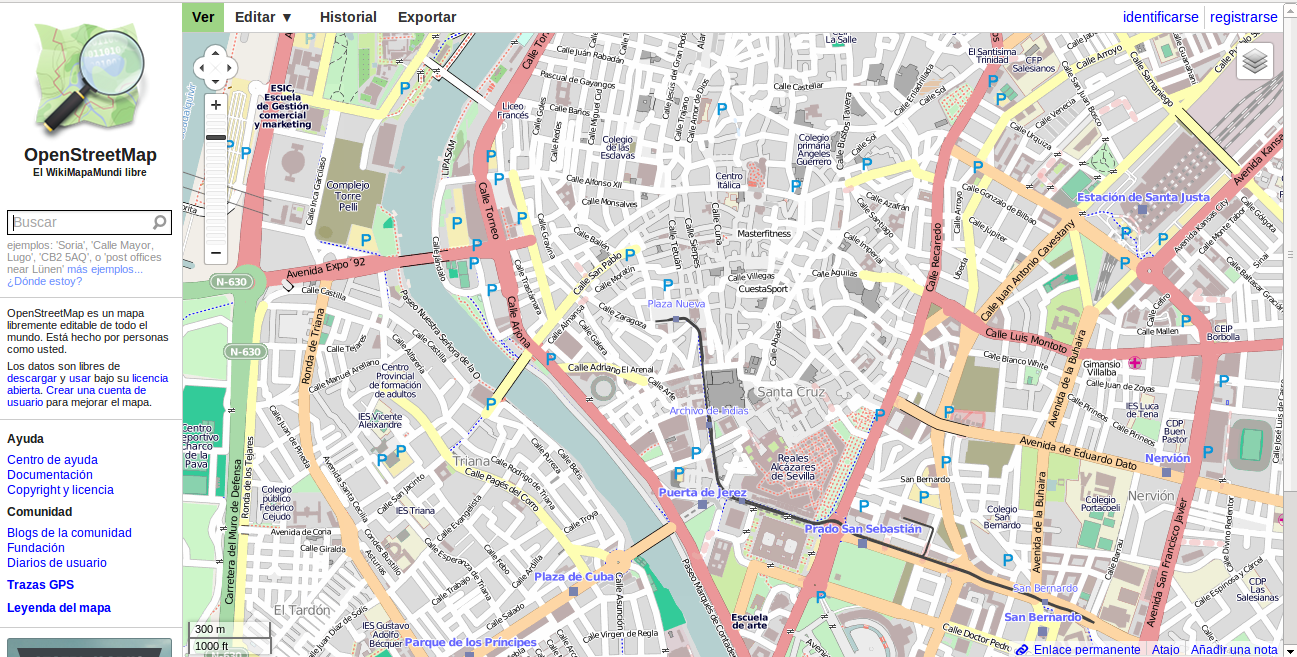This screenshot has width=1297, height=657.
Task: Click the Estación de Santa Justa station marker
Action: point(1142,210)
